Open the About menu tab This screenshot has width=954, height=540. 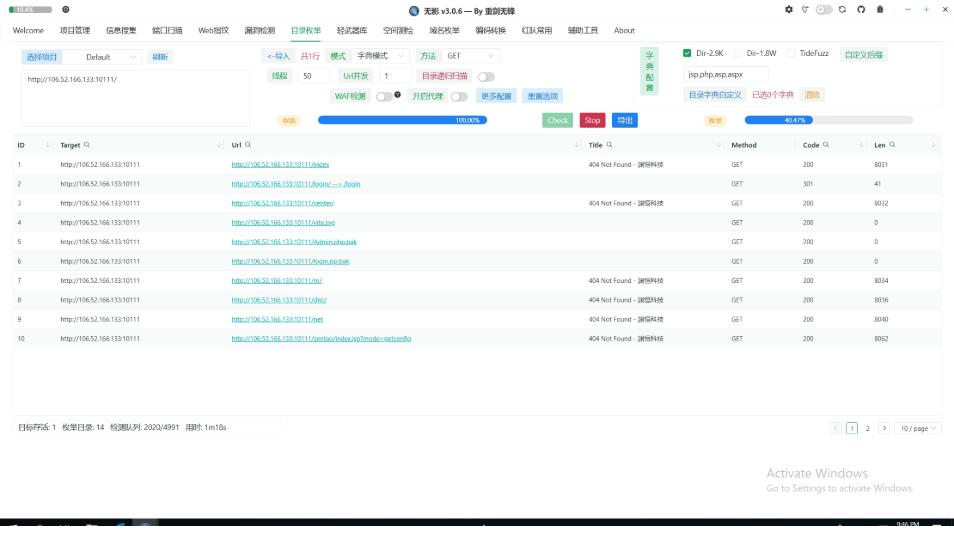624,30
